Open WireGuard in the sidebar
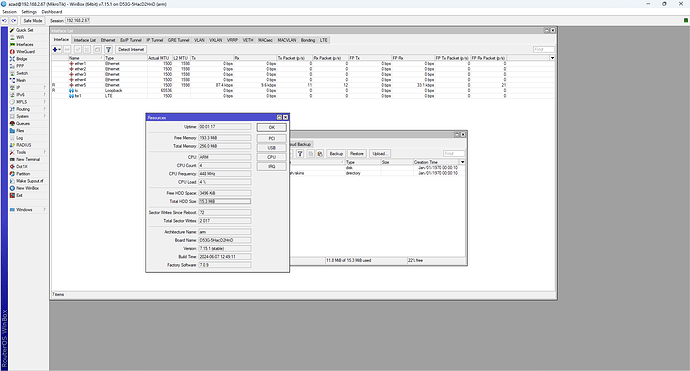 pyautogui.click(x=25, y=51)
